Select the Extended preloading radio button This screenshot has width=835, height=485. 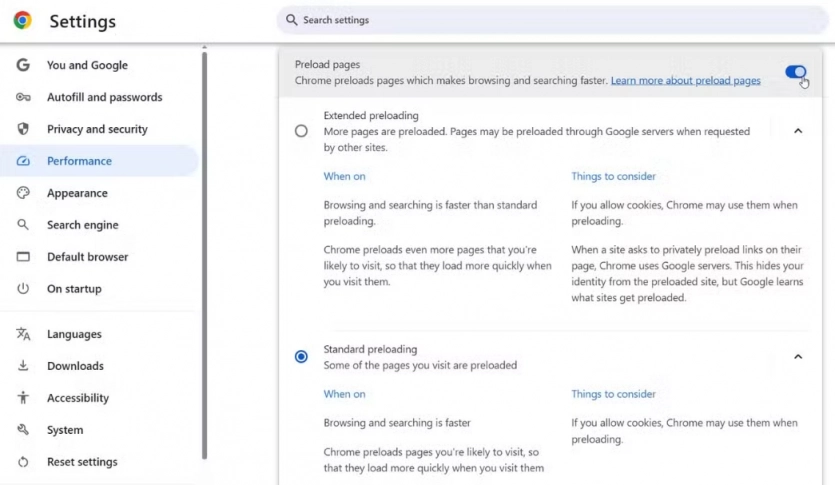301,131
